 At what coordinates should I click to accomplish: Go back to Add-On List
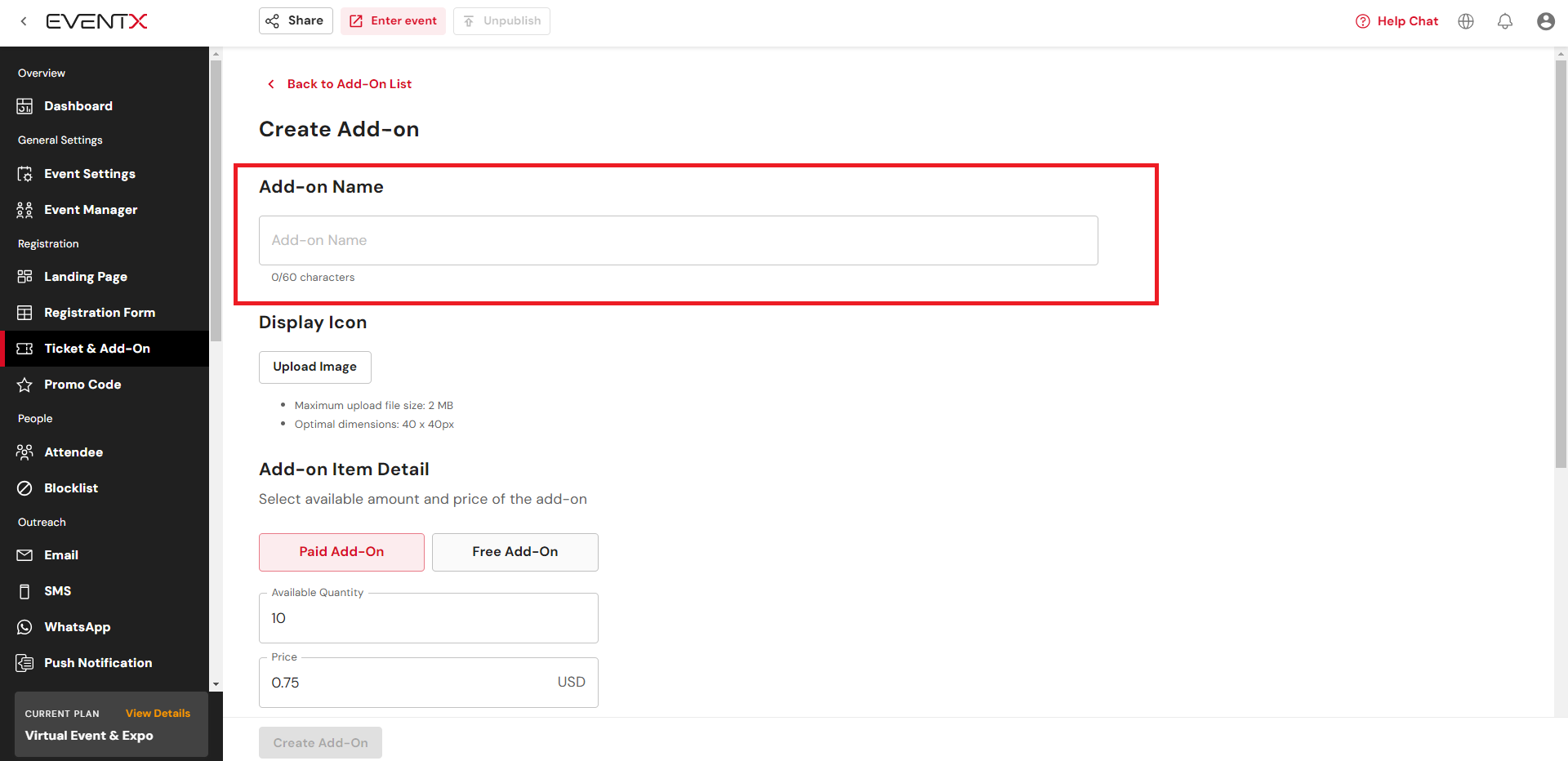pyautogui.click(x=349, y=84)
